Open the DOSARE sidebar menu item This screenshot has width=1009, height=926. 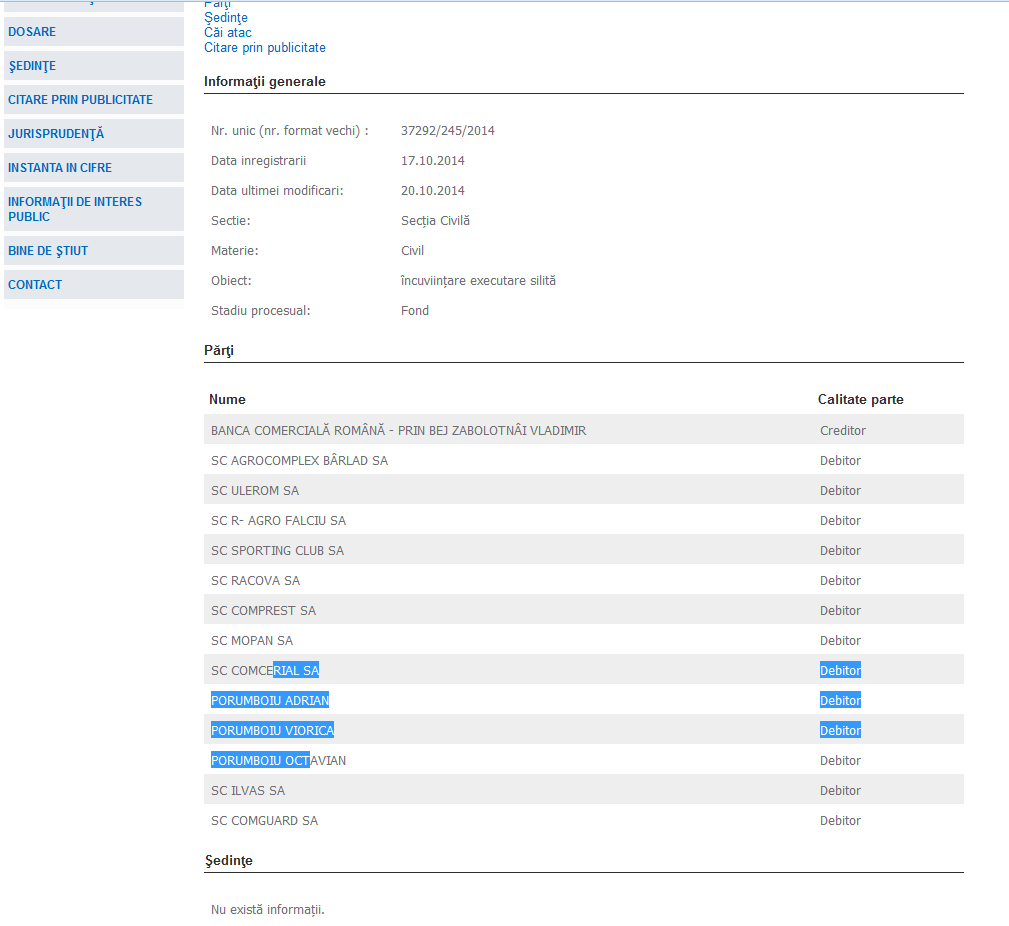32,32
